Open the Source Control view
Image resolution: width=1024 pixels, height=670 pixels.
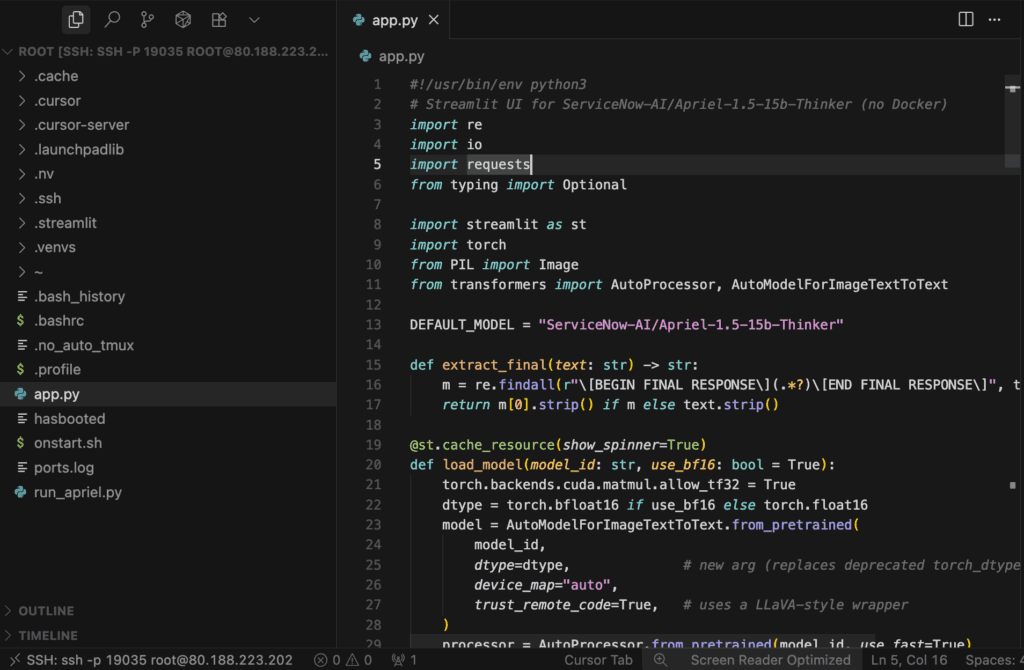pos(147,19)
